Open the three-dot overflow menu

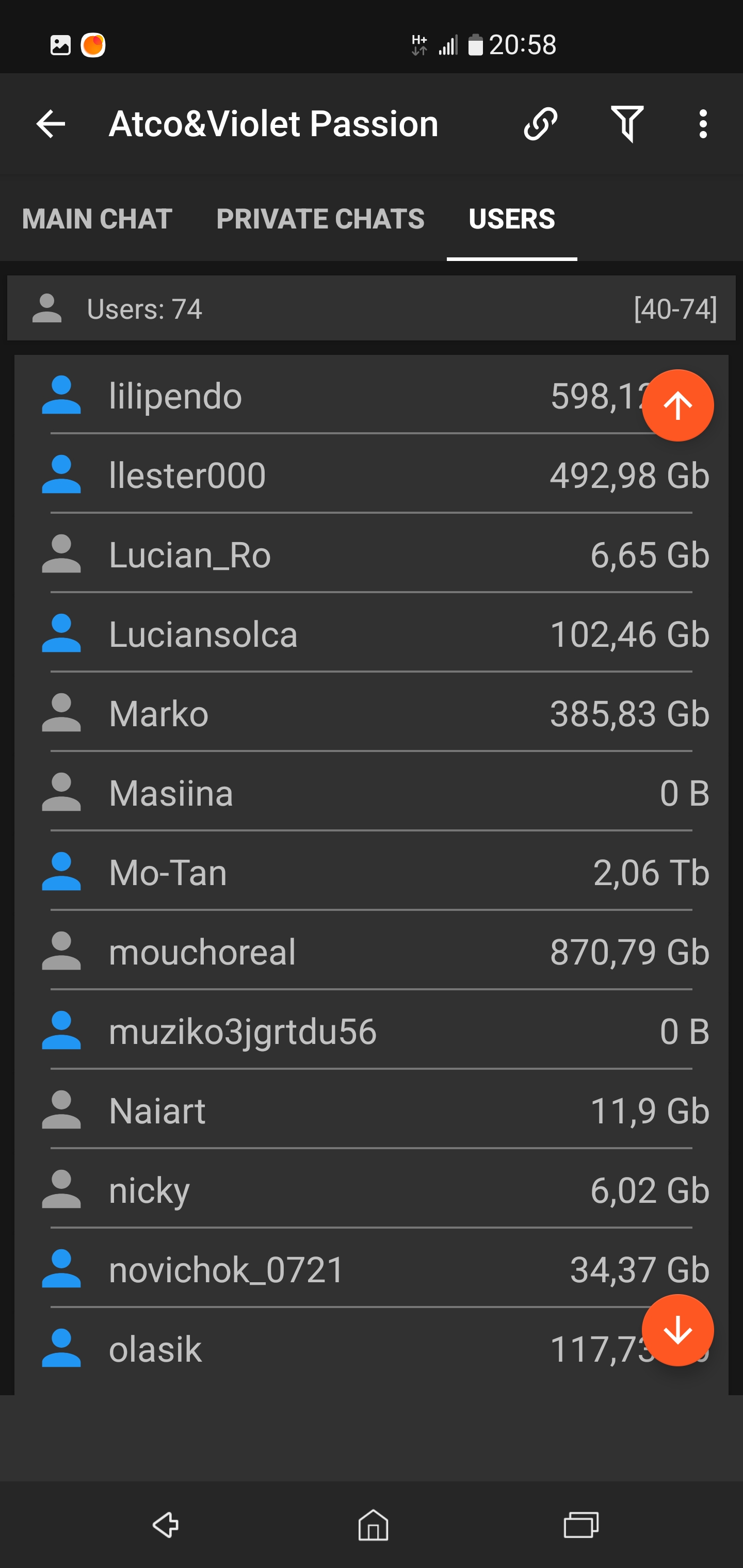pyautogui.click(x=703, y=124)
